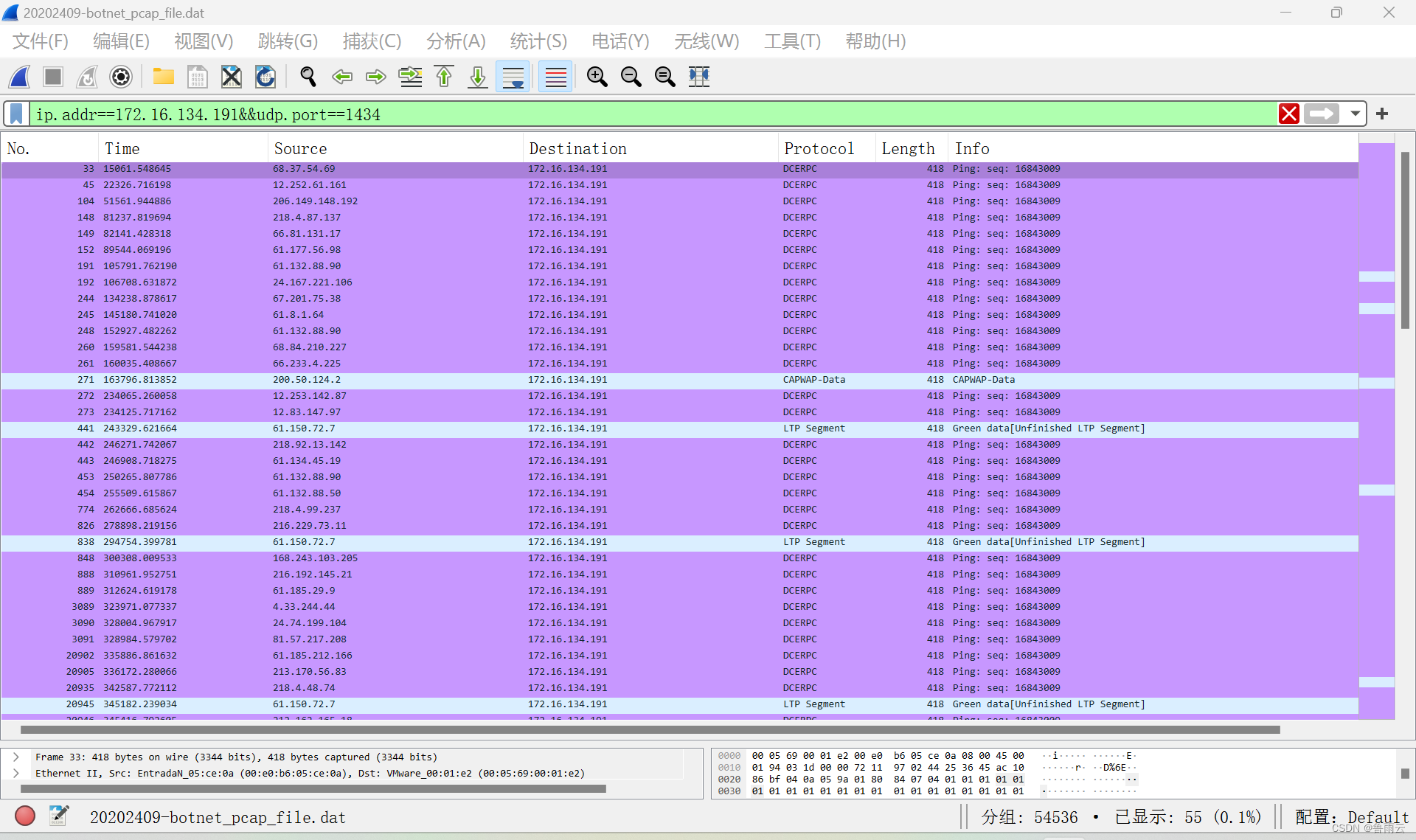Open 视图(V) menu
This screenshot has height=840, width=1416.
tap(204, 41)
